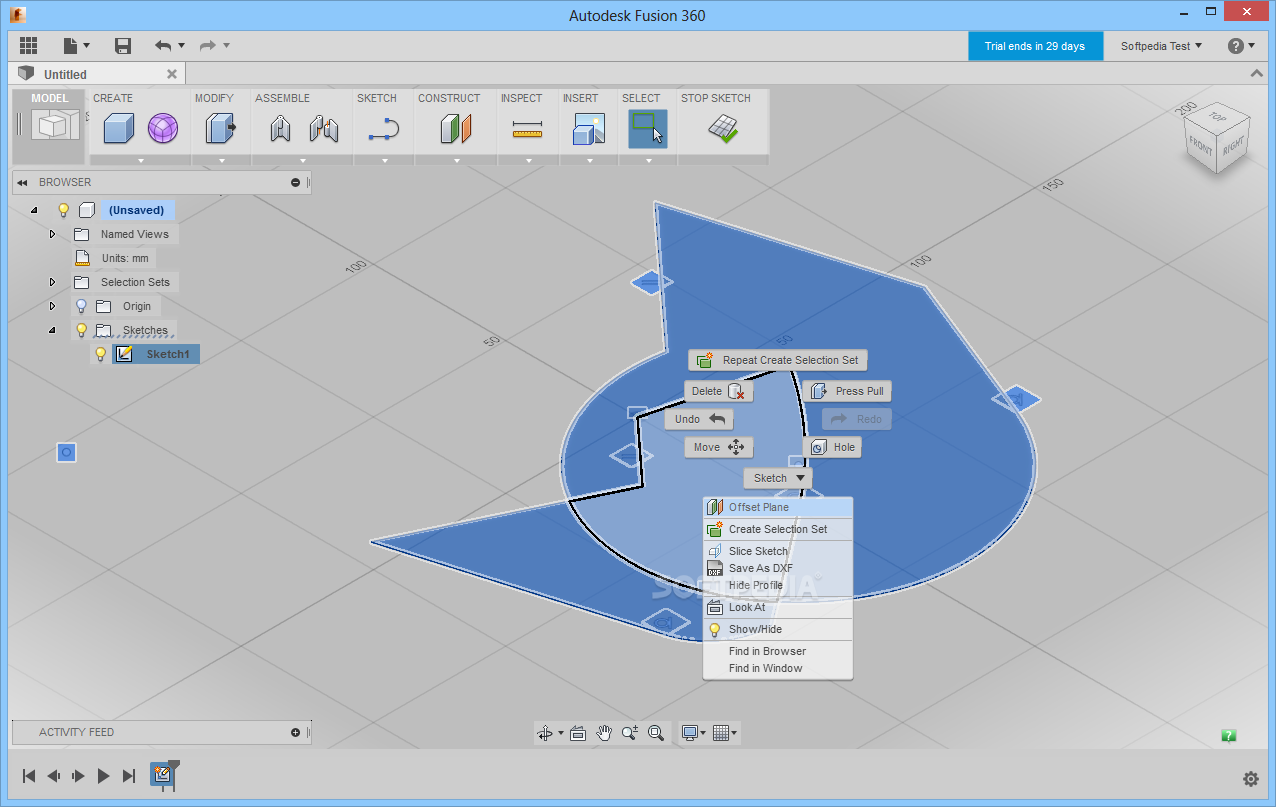Click the Undo arrow in top toolbar

click(163, 45)
